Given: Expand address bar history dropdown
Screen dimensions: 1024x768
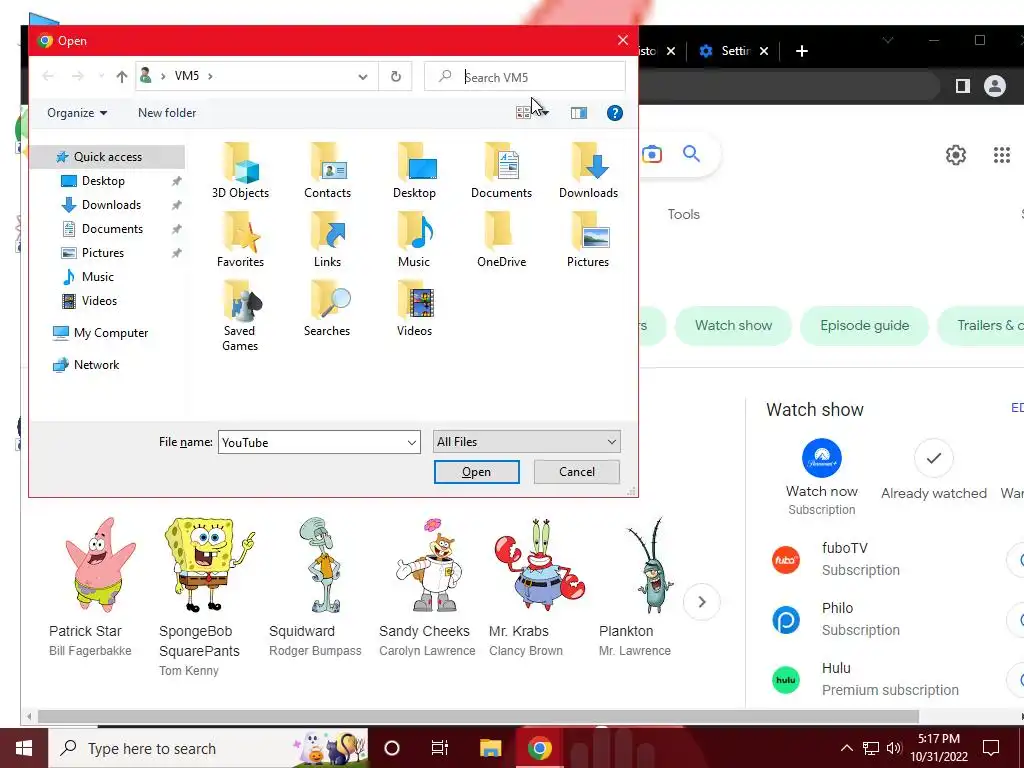Looking at the screenshot, I should point(362,77).
